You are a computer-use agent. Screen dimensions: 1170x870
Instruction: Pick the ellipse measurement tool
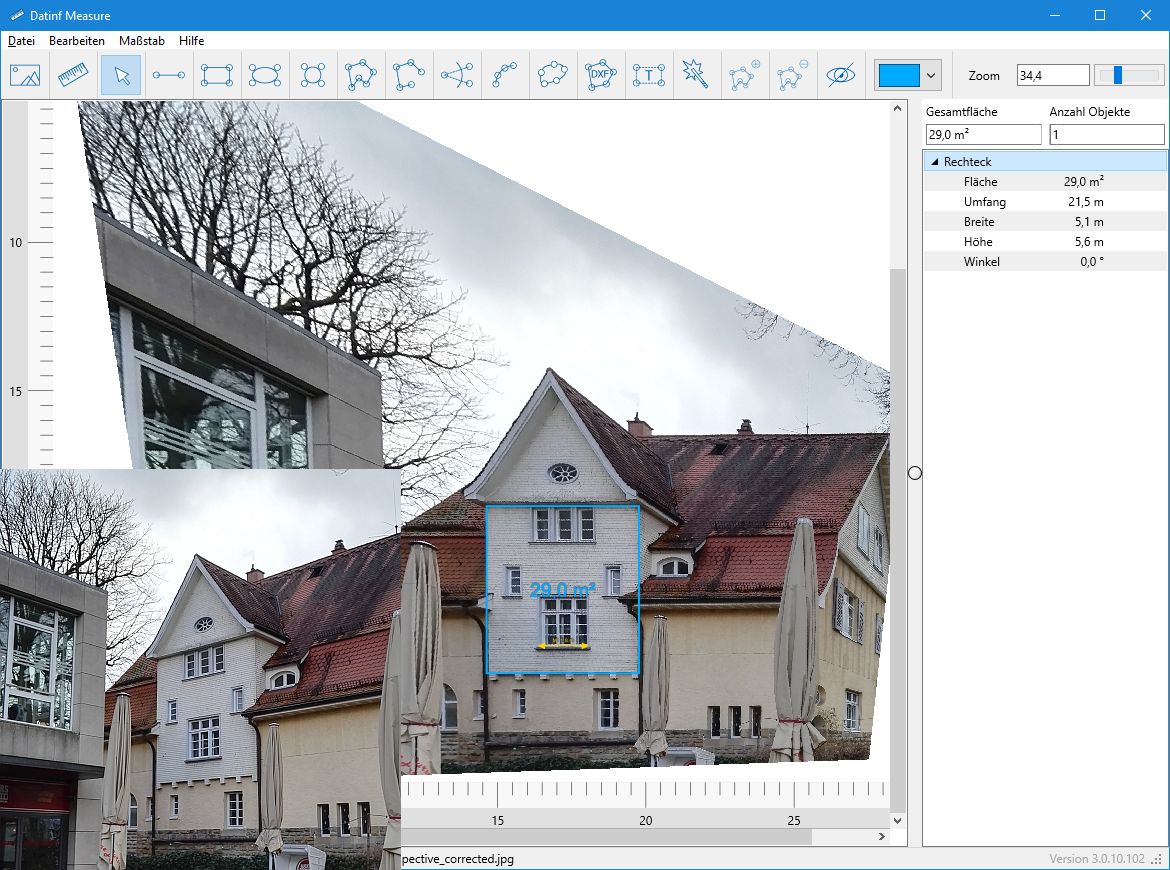(x=265, y=75)
